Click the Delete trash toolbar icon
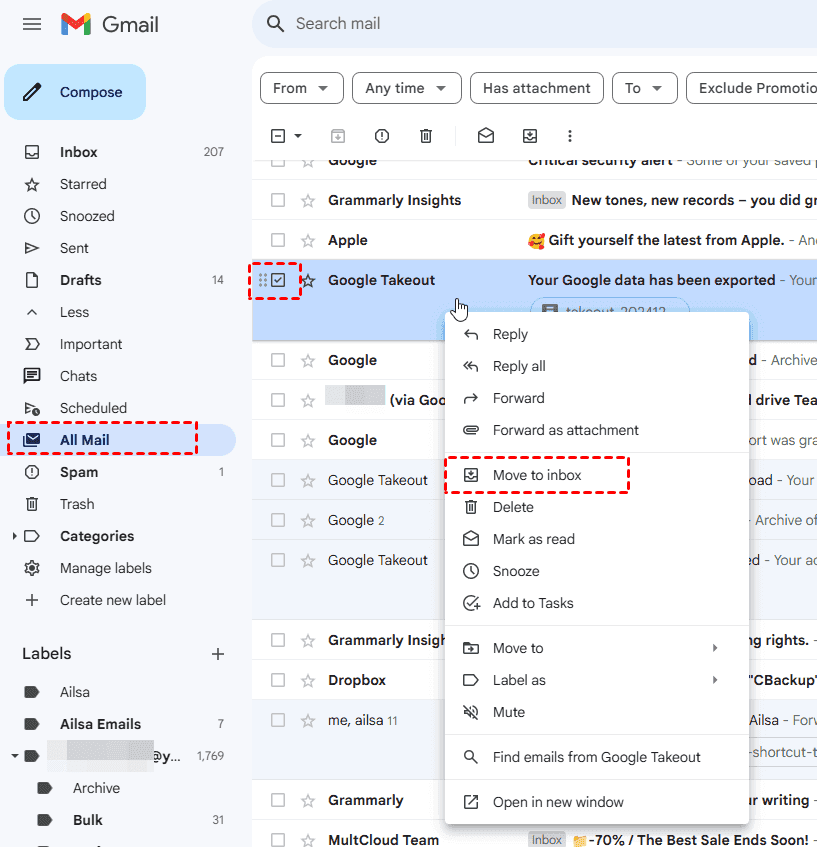 point(426,136)
